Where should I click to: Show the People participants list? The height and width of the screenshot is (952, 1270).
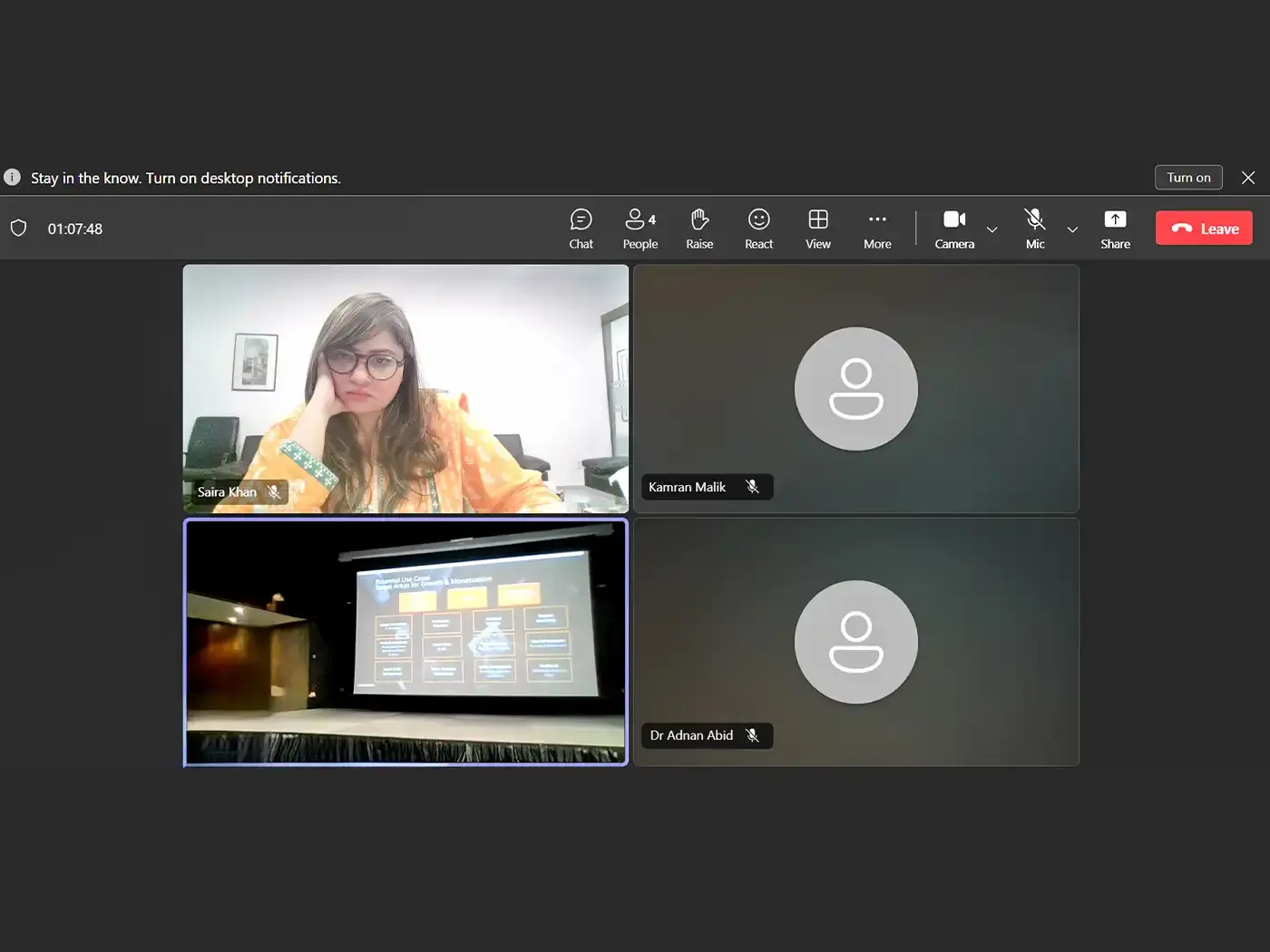pos(640,228)
